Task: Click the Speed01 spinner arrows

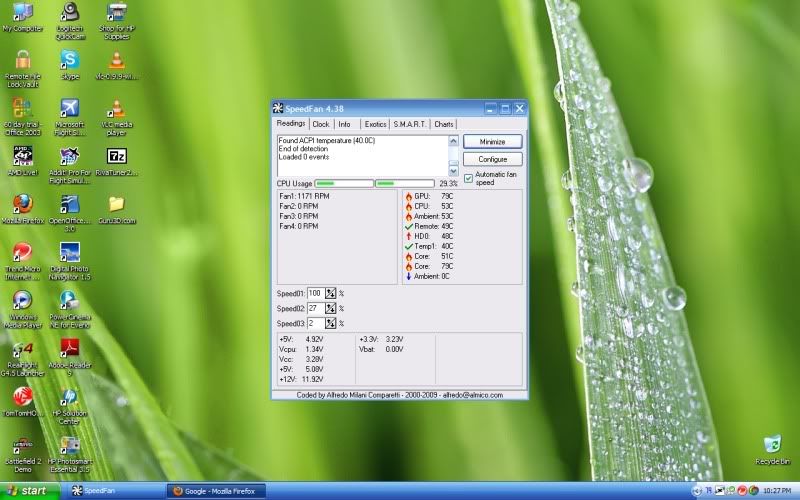Action: coord(331,293)
